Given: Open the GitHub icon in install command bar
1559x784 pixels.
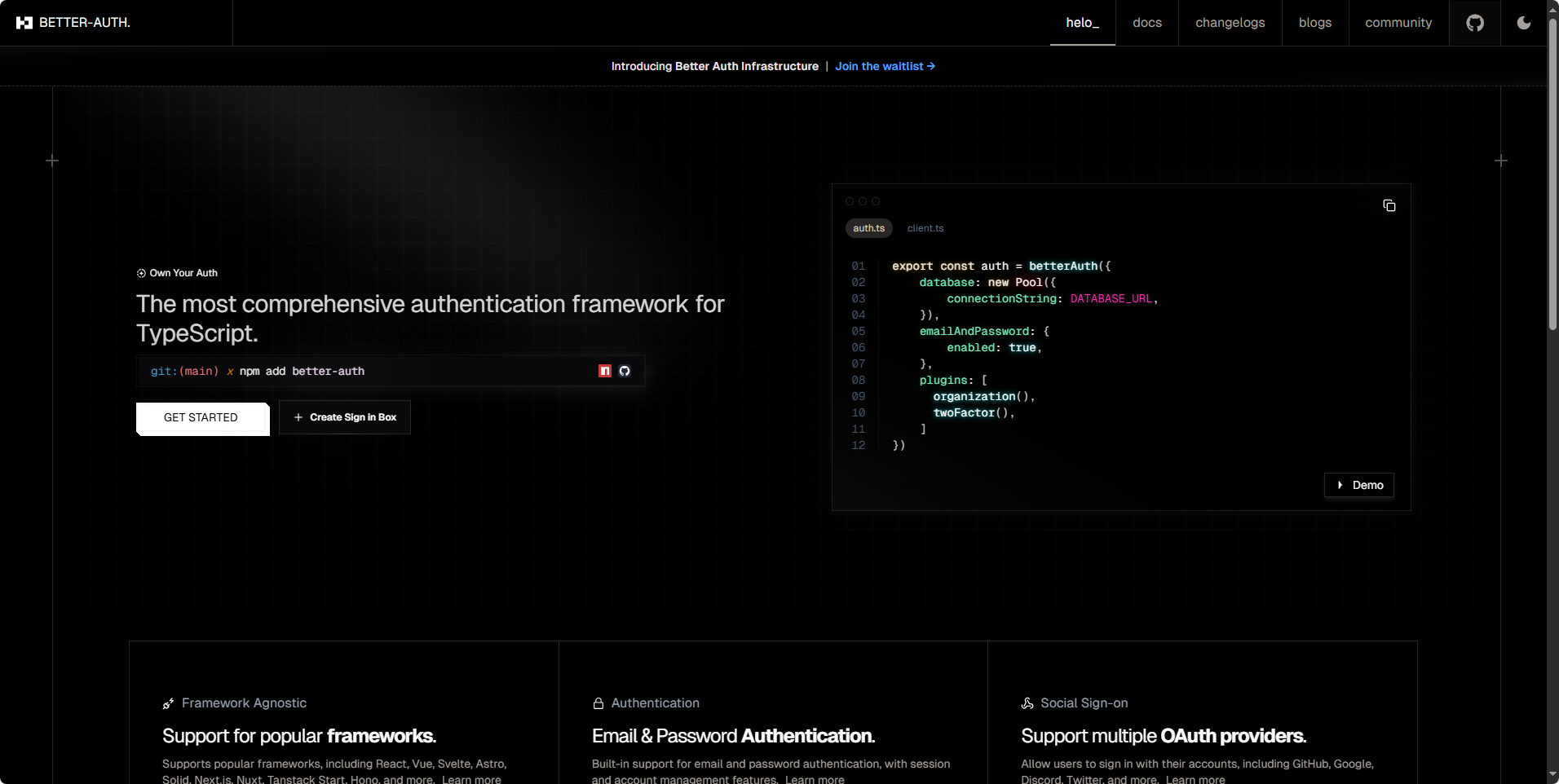Looking at the screenshot, I should click(625, 371).
